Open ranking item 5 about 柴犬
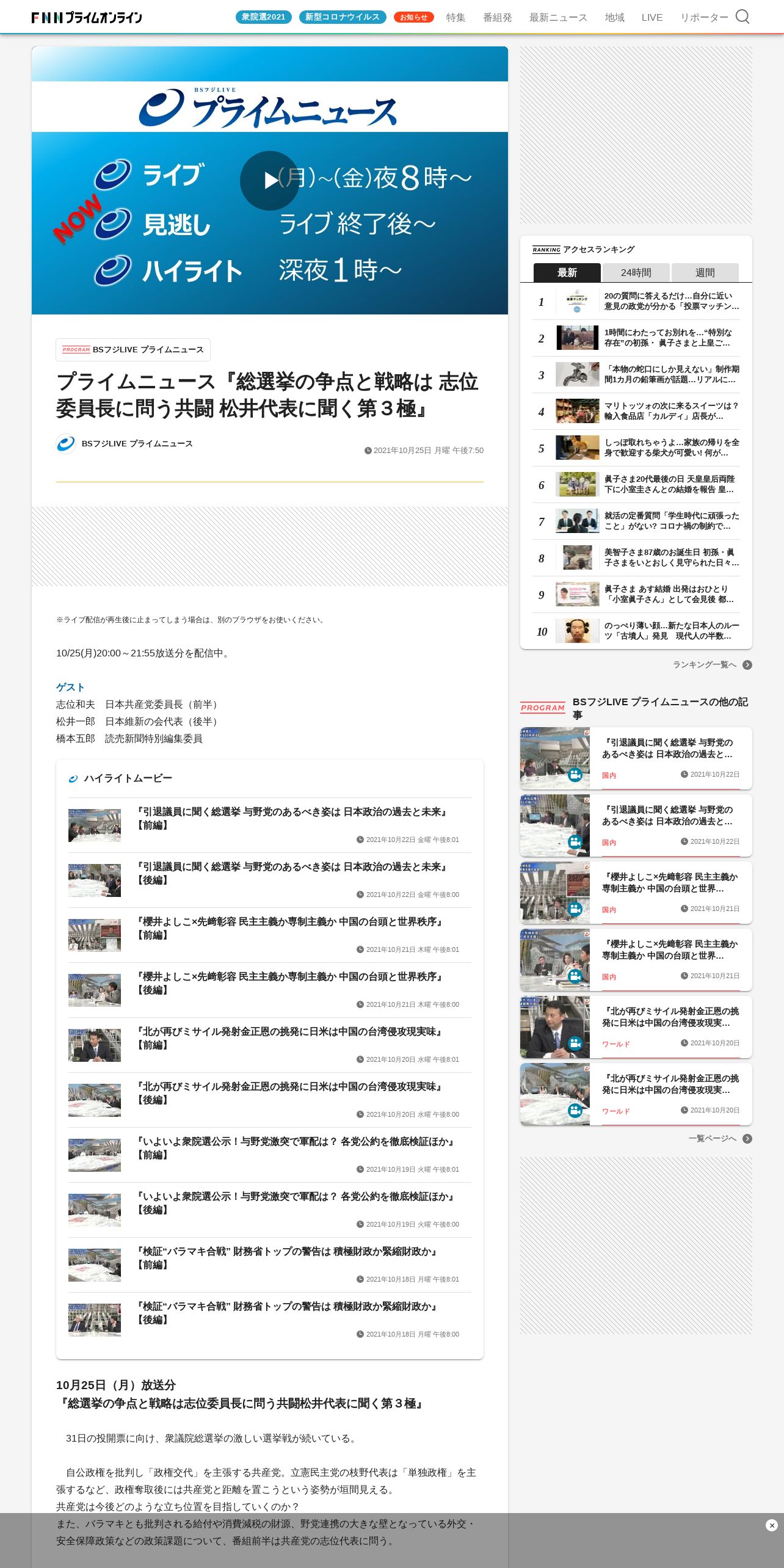Image resolution: width=784 pixels, height=1568 pixels. [636, 448]
